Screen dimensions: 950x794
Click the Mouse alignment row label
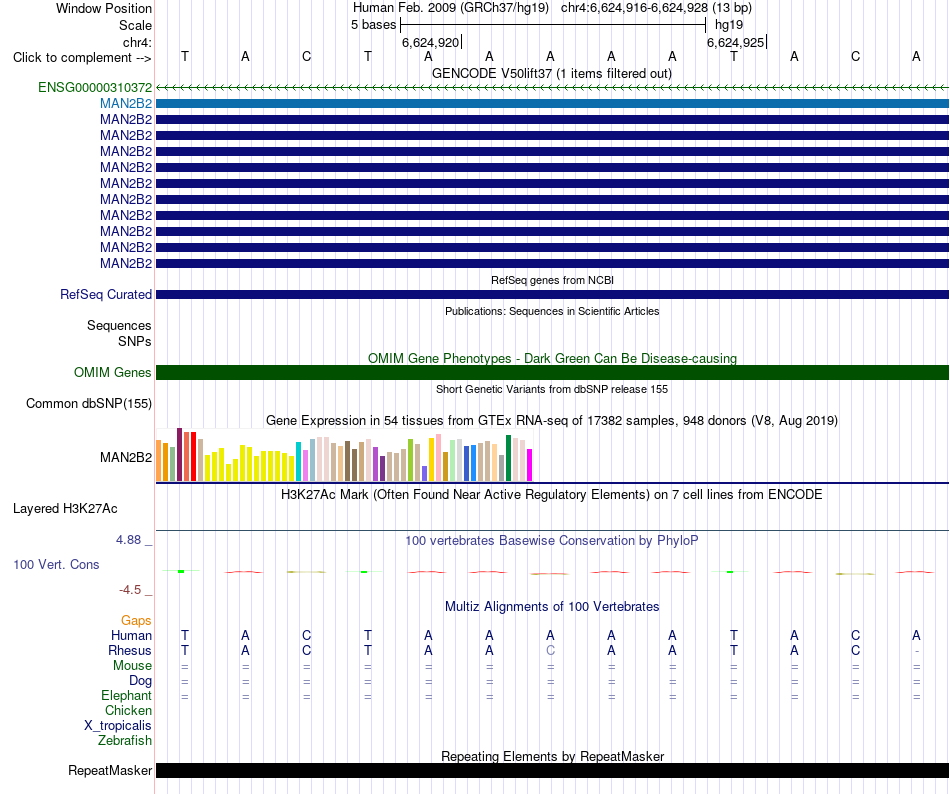[x=132, y=666]
